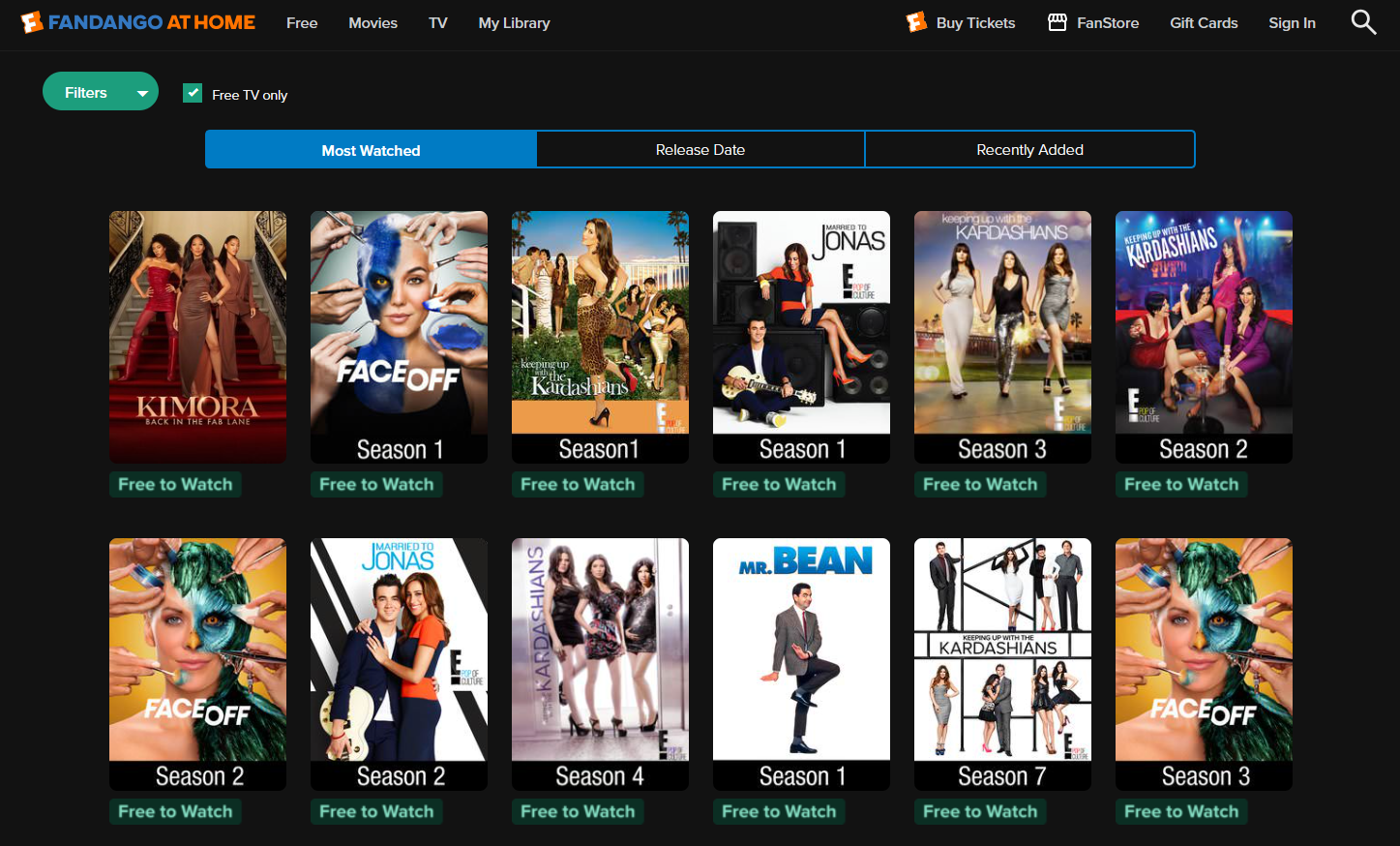Viewport: 1400px width, 846px height.
Task: Select the Recently Added tab
Action: pos(1029,150)
